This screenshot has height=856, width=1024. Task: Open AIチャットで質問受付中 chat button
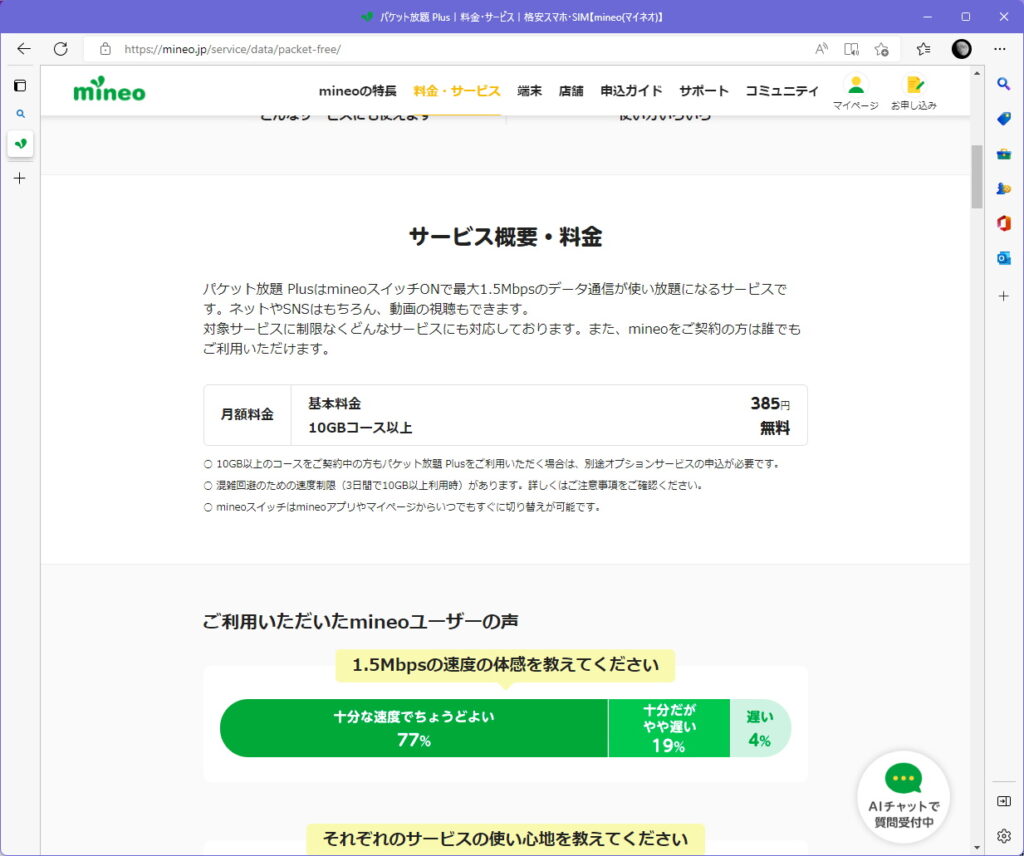coord(904,798)
